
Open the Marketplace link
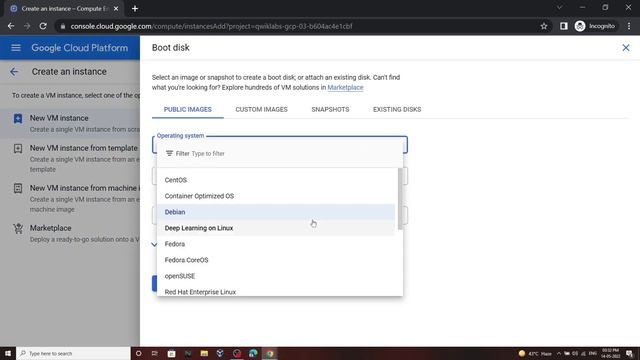(345, 87)
